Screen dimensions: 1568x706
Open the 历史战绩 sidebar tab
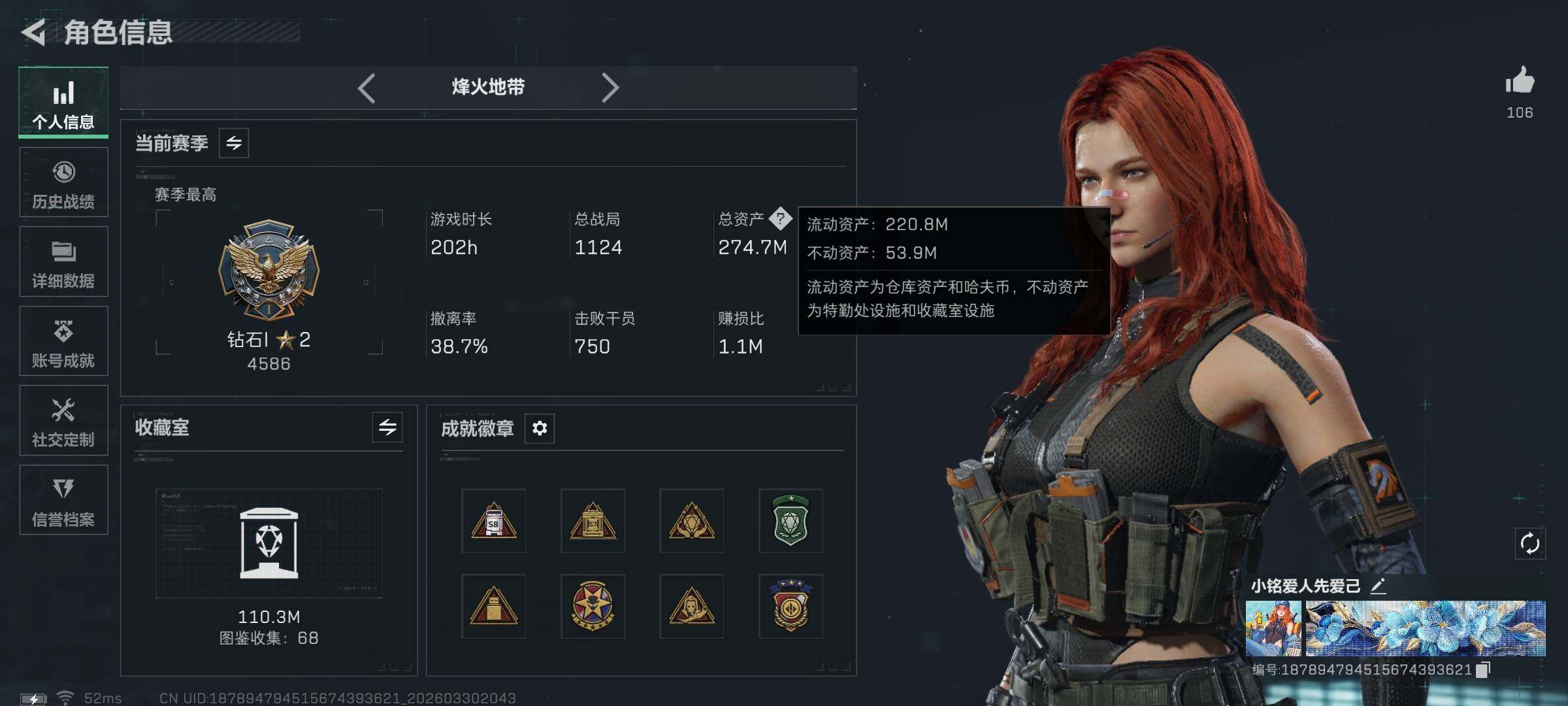click(x=63, y=182)
